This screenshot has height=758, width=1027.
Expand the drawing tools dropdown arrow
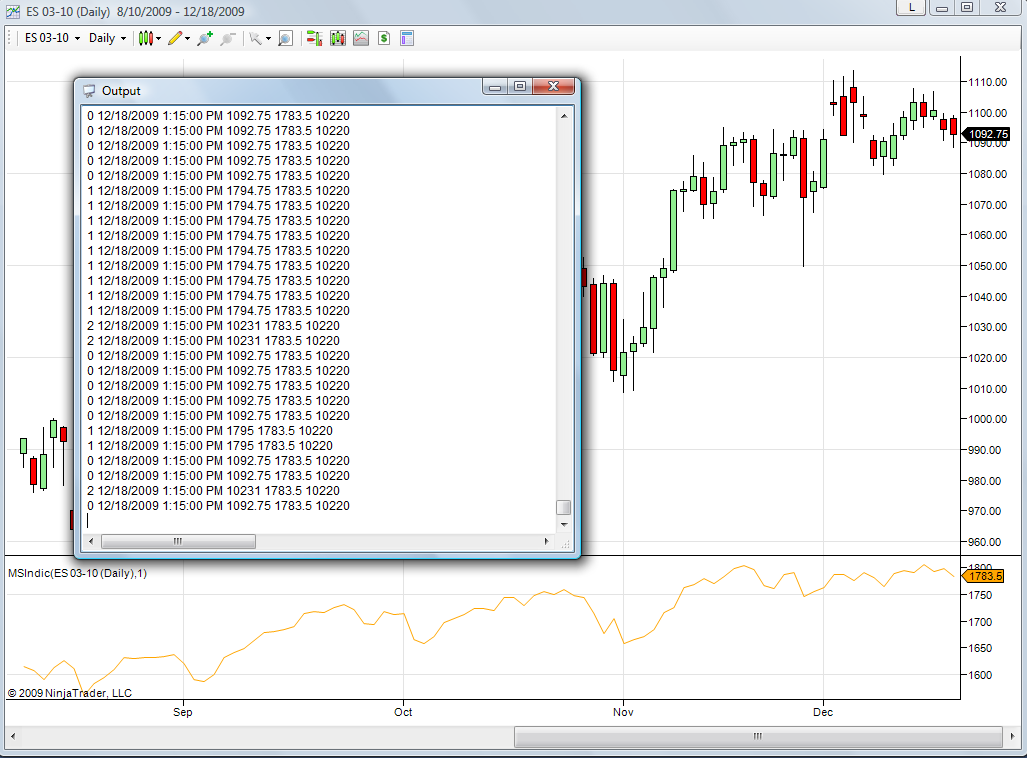pyautogui.click(x=187, y=39)
